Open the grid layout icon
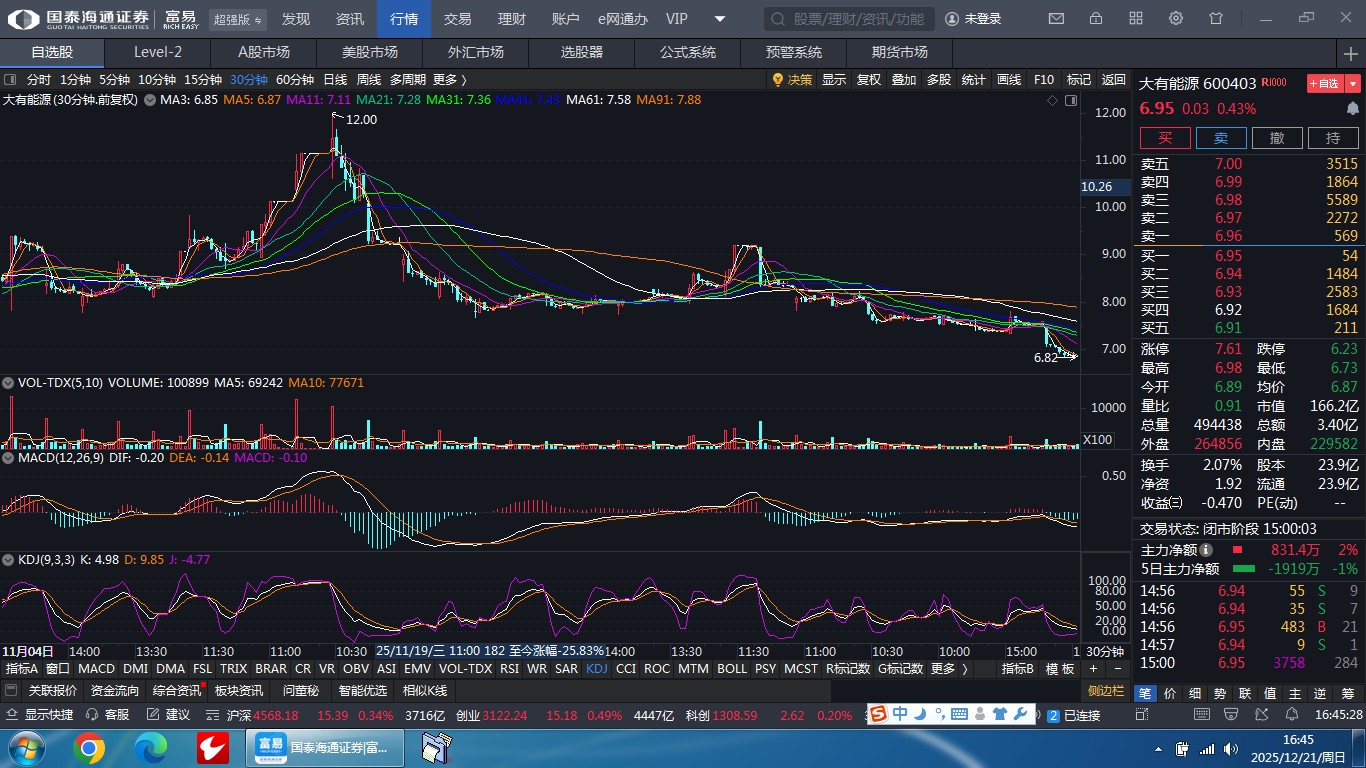This screenshot has height=768, width=1366. [1136, 19]
